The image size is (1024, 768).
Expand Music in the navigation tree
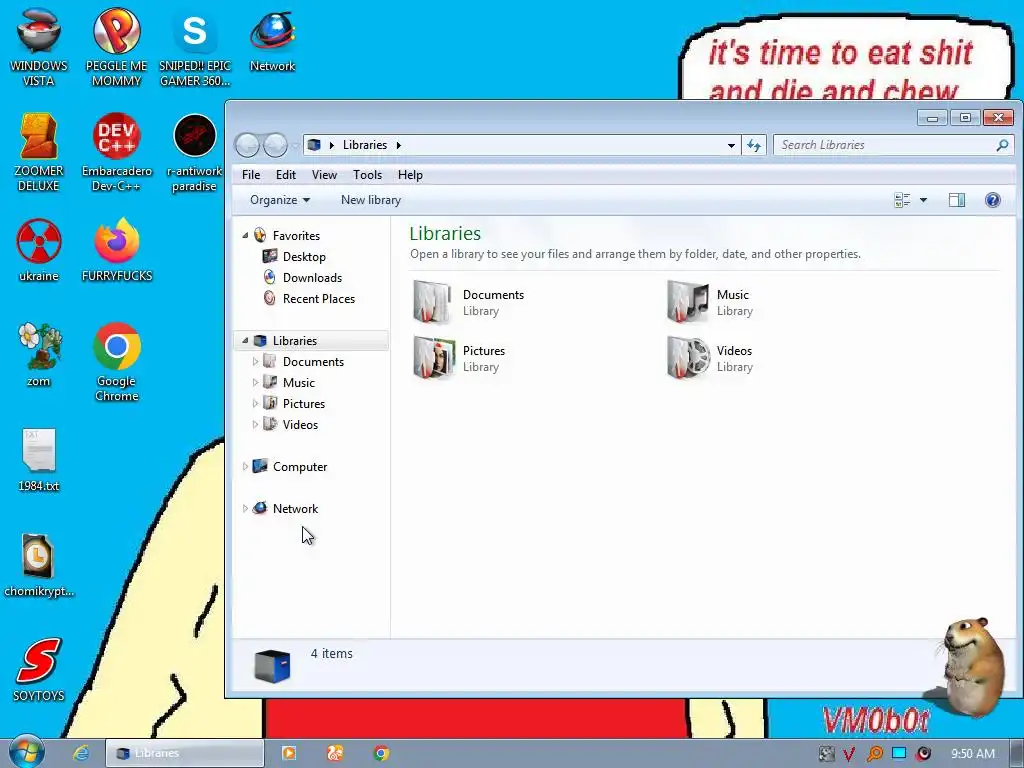pos(255,382)
